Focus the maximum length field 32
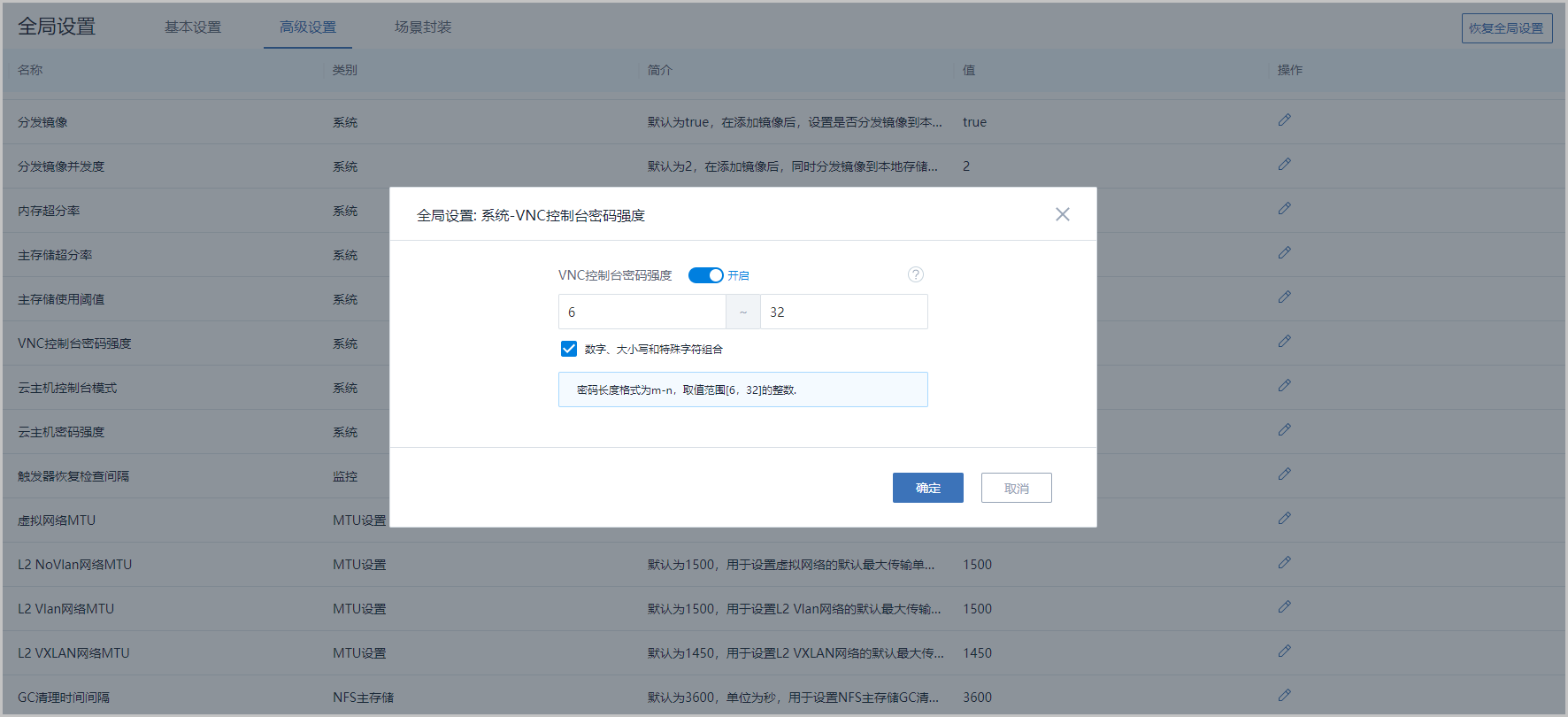The height and width of the screenshot is (717, 1568). [x=844, y=312]
